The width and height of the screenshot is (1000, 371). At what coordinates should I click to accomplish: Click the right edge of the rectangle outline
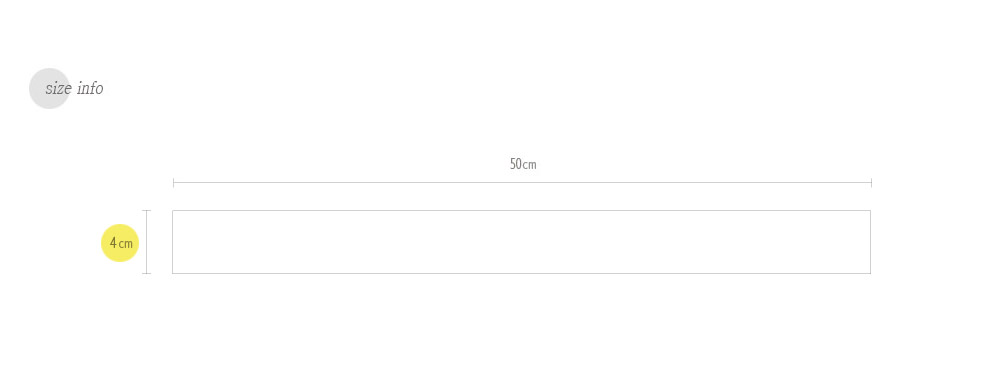point(871,242)
